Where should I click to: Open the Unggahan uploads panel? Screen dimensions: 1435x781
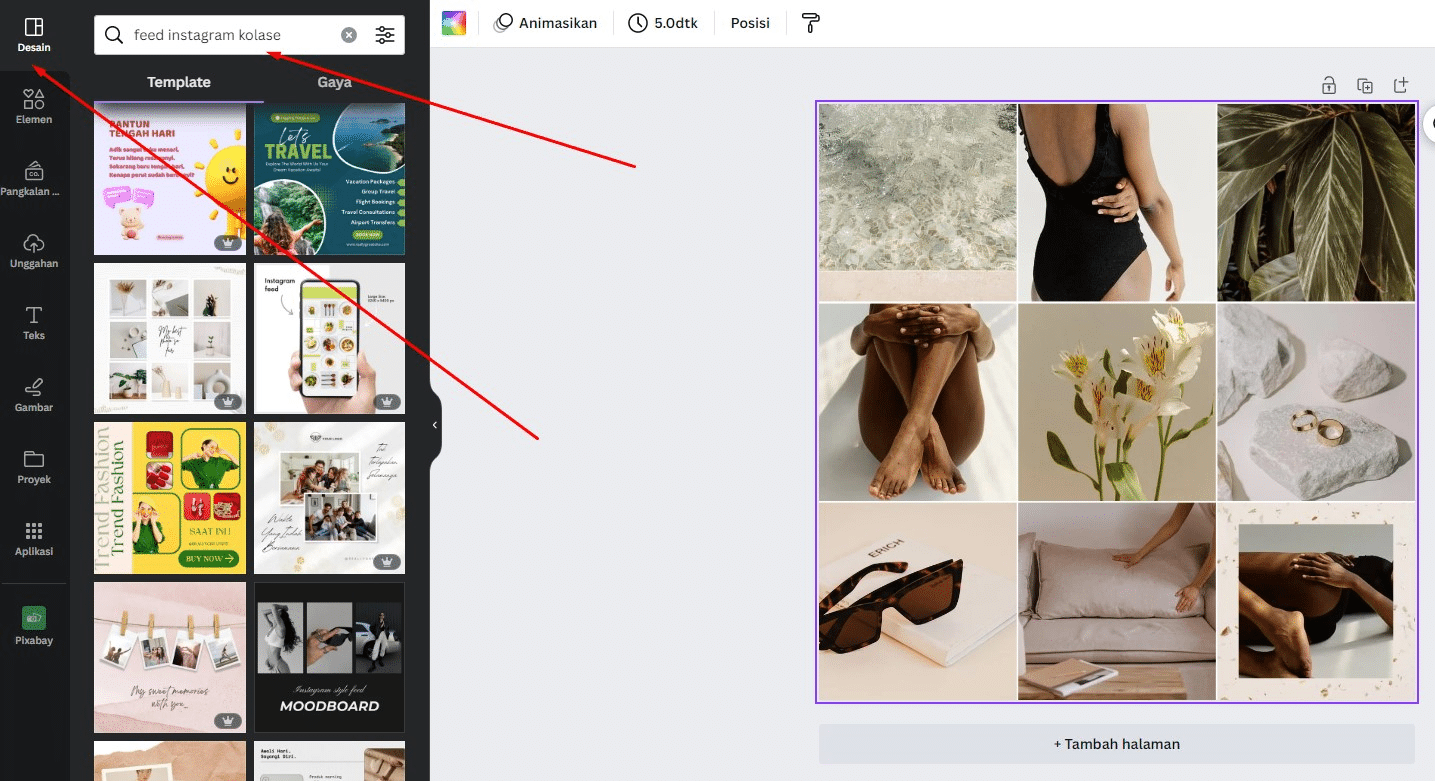point(33,248)
